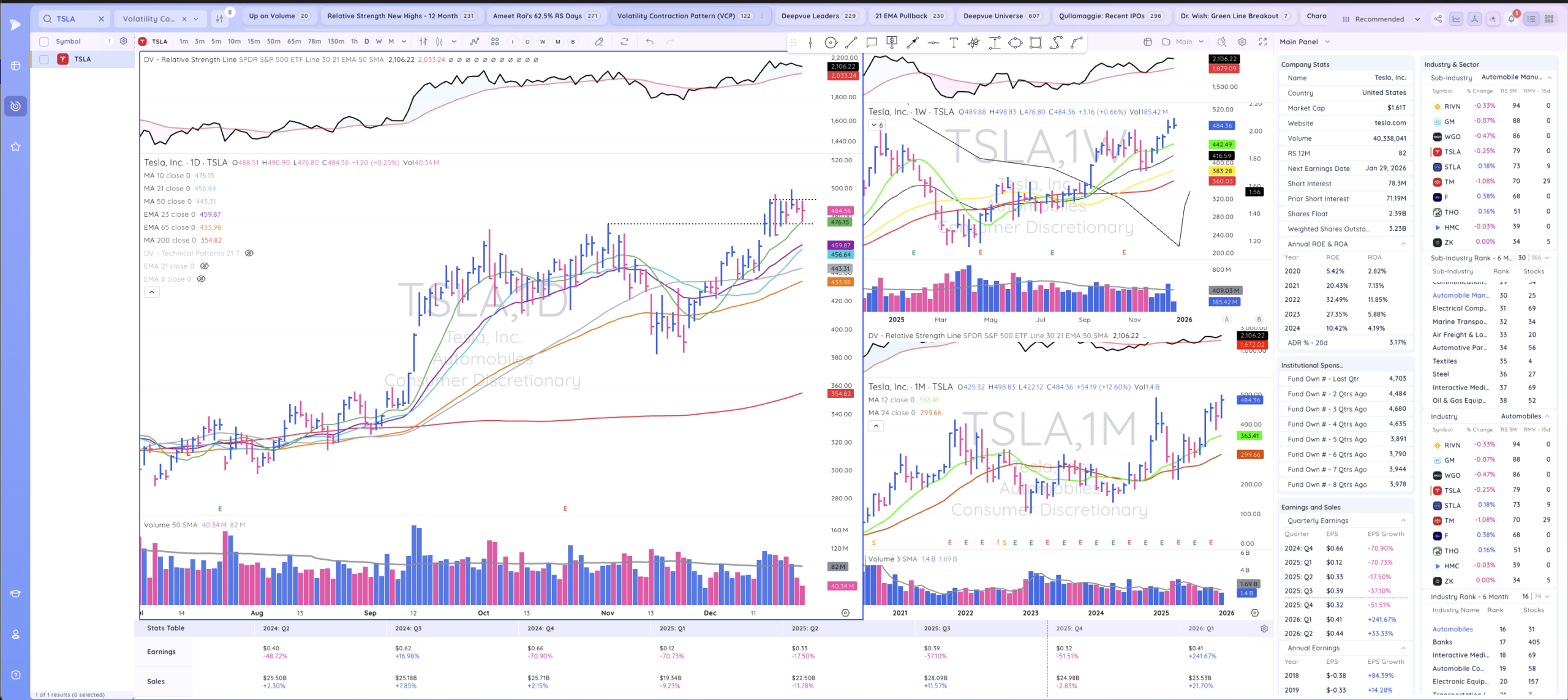Click the eraser icon in chart toolbar
This screenshot has height=700, width=1568.
click(599, 42)
